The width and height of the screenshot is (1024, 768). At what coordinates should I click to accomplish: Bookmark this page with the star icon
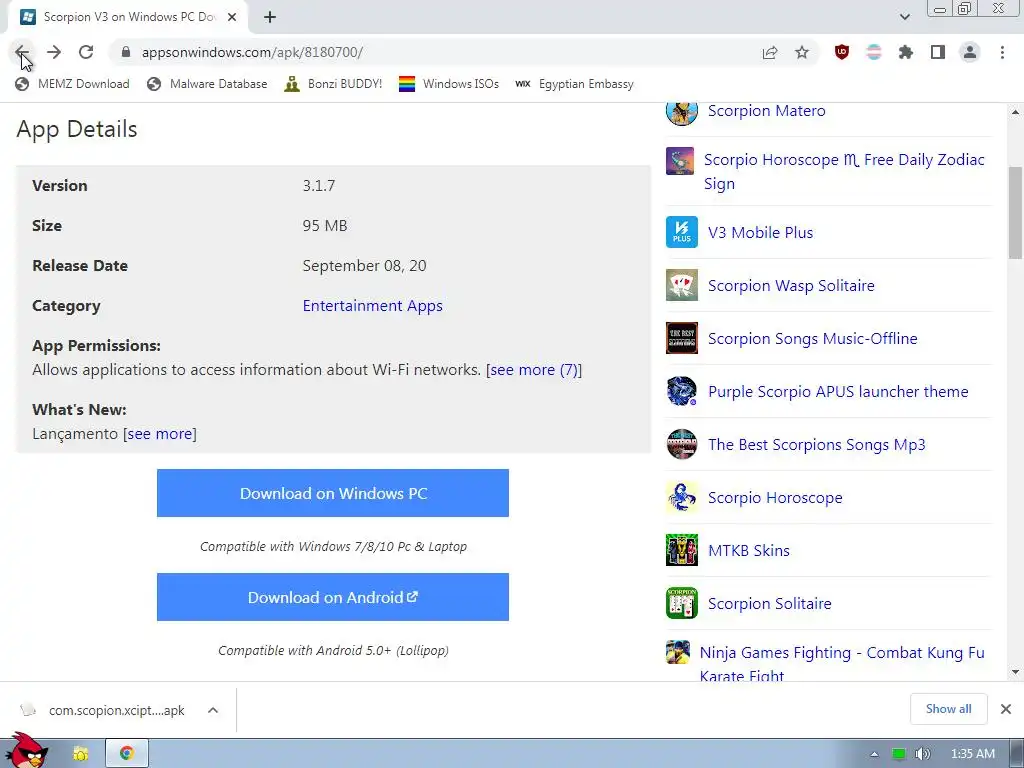802,52
